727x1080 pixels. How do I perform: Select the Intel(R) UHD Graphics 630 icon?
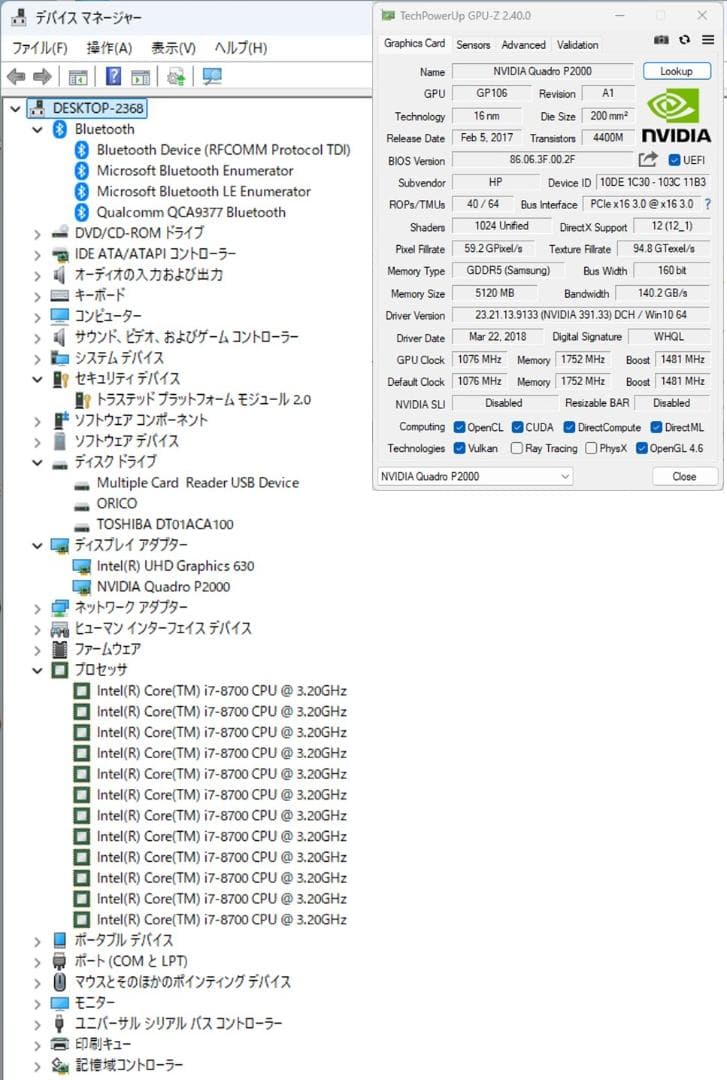[82, 566]
